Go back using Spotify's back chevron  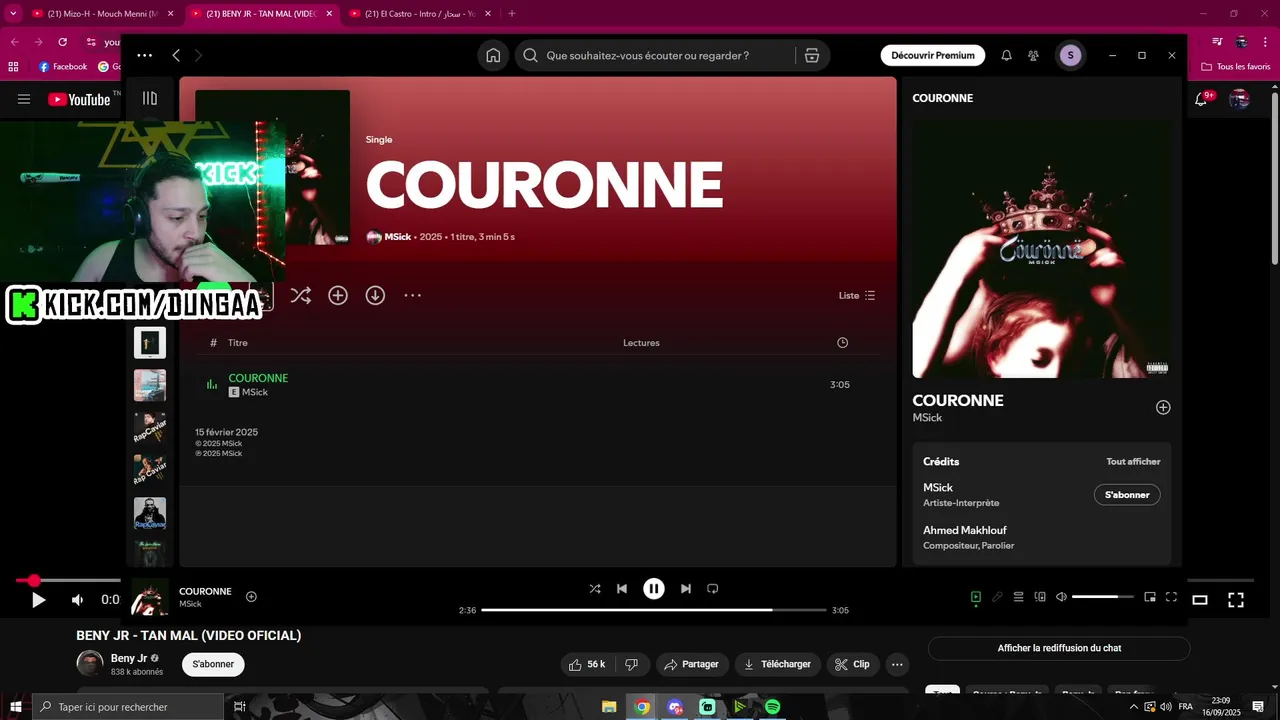[x=176, y=56]
